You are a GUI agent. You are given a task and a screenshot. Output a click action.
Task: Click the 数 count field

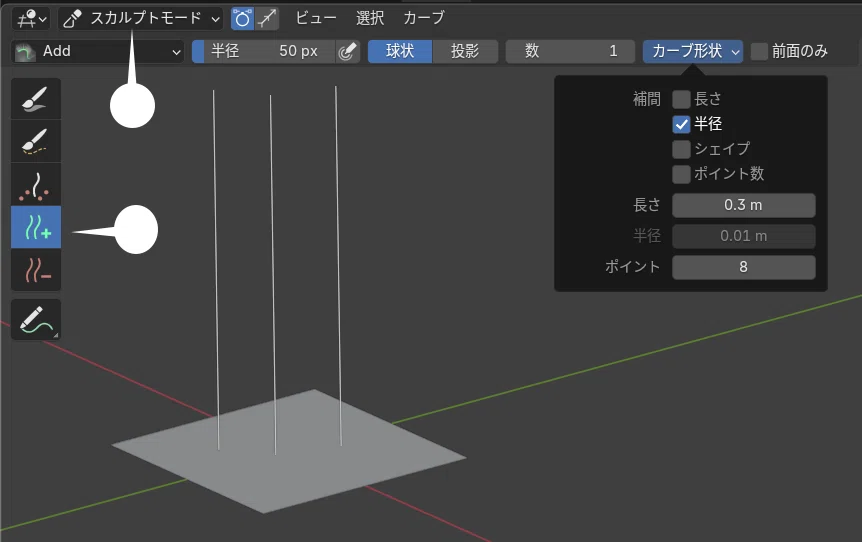pyautogui.click(x=570, y=52)
